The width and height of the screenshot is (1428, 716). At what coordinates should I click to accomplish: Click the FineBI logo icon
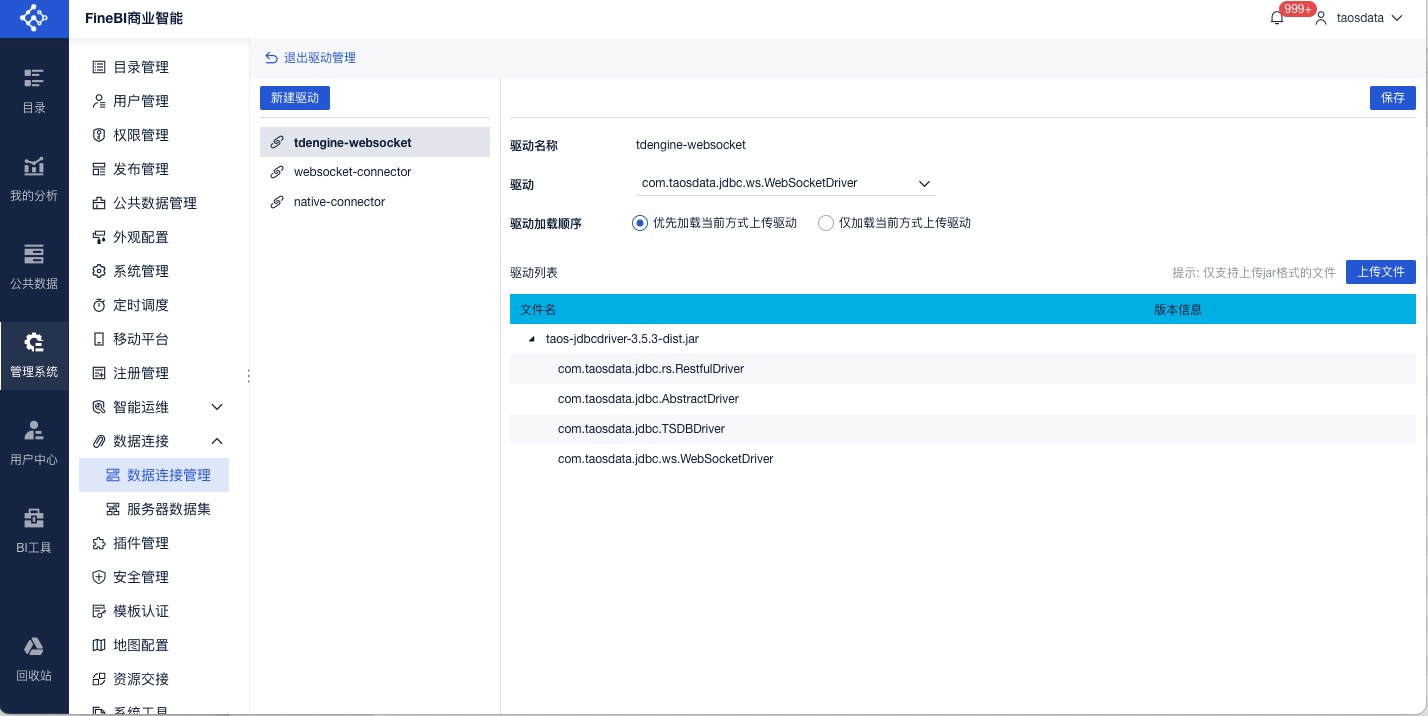pyautogui.click(x=34, y=18)
